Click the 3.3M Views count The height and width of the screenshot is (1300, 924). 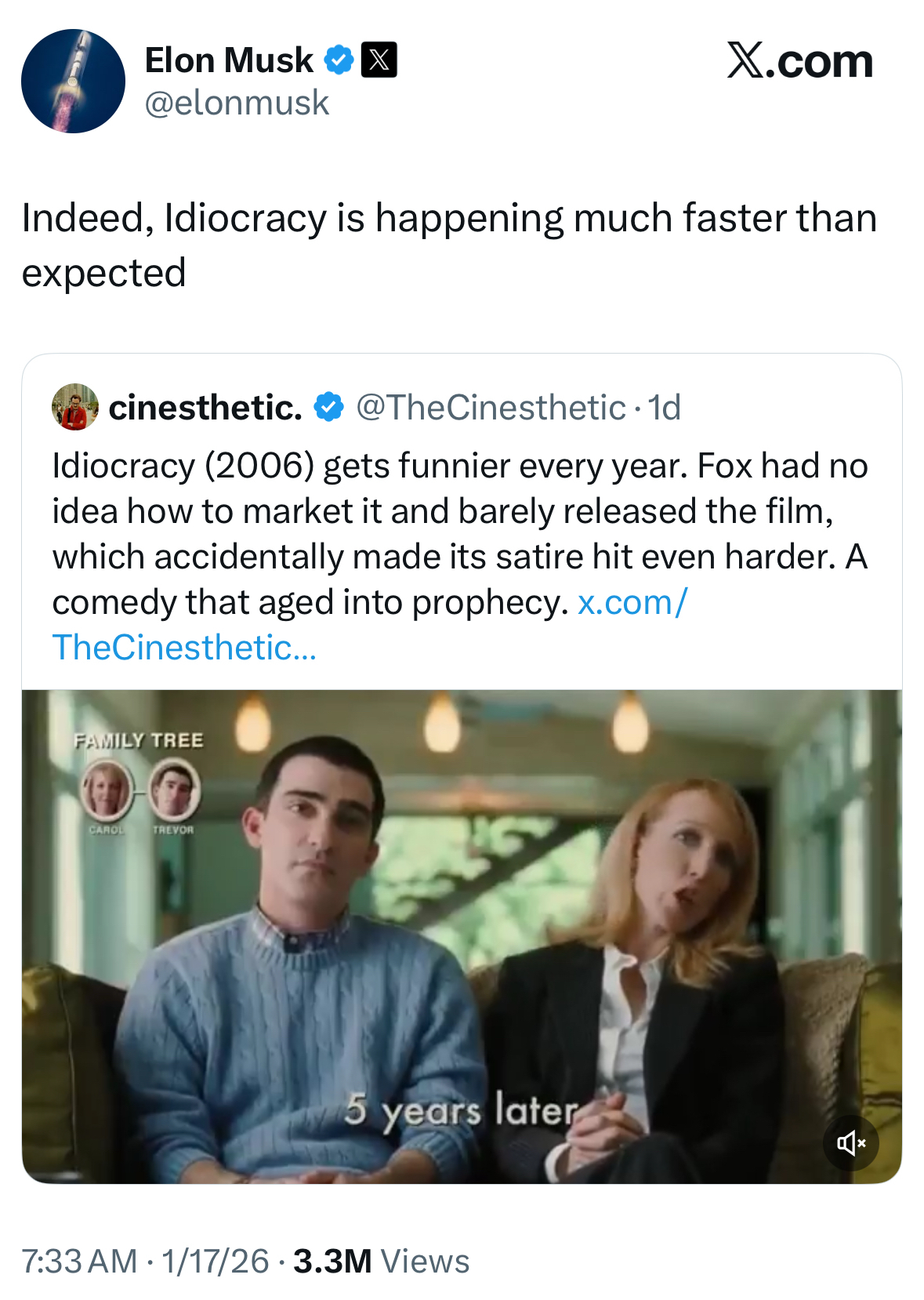[x=381, y=1262]
